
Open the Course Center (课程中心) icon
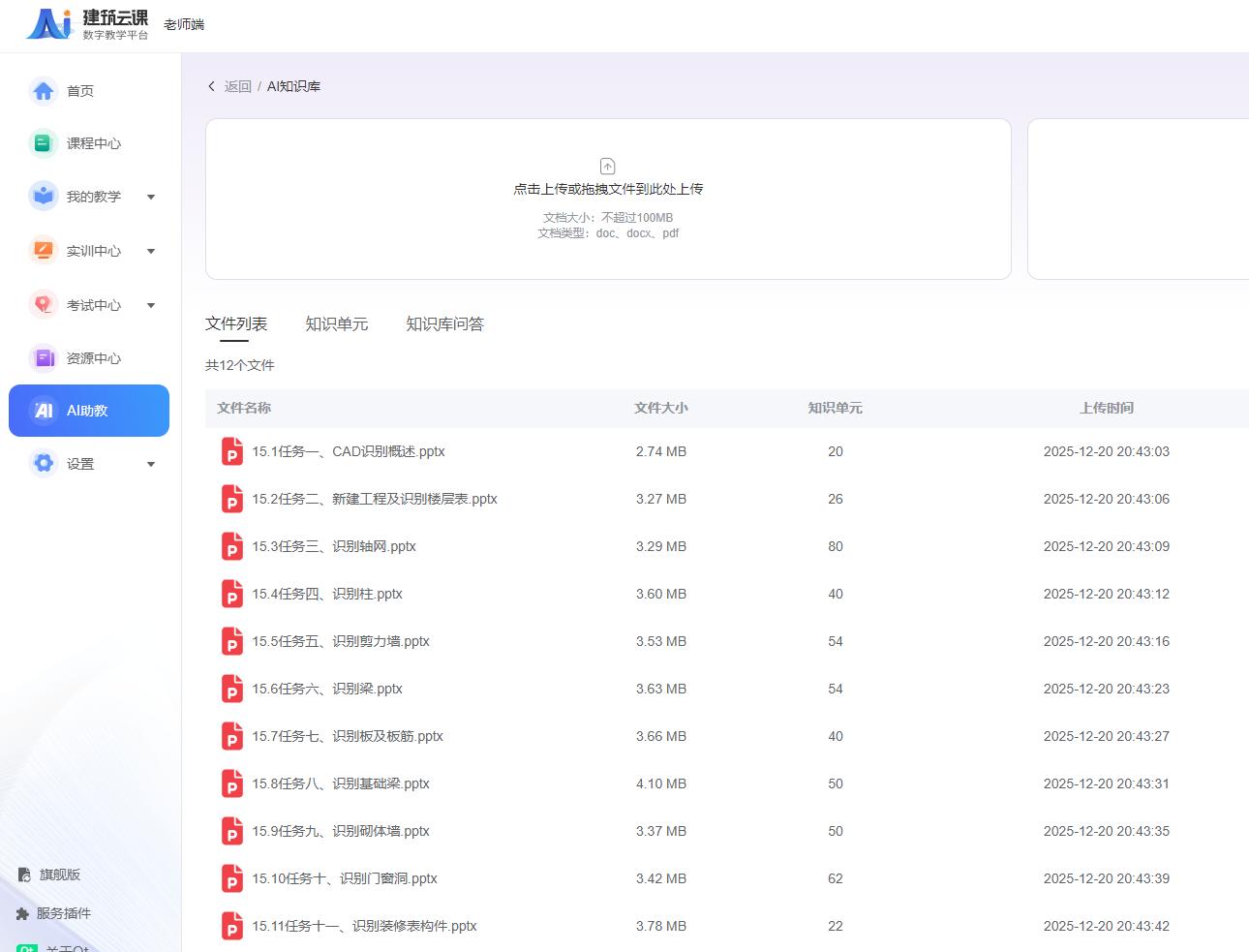click(43, 143)
